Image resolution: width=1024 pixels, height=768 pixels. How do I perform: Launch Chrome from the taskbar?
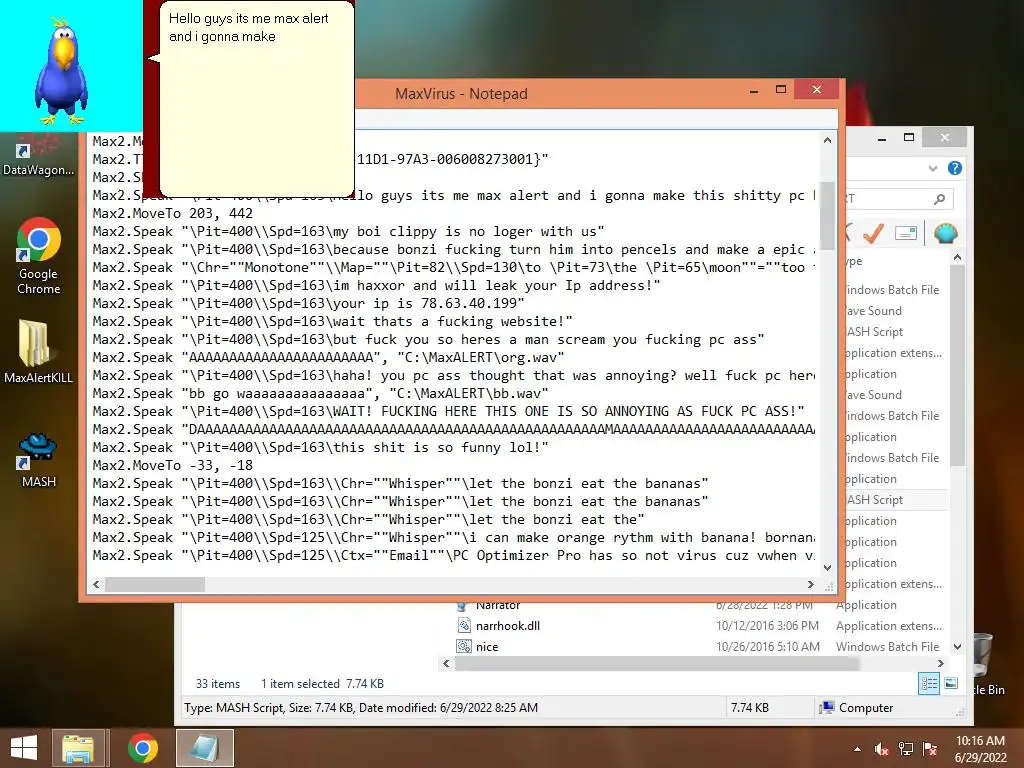coord(142,748)
